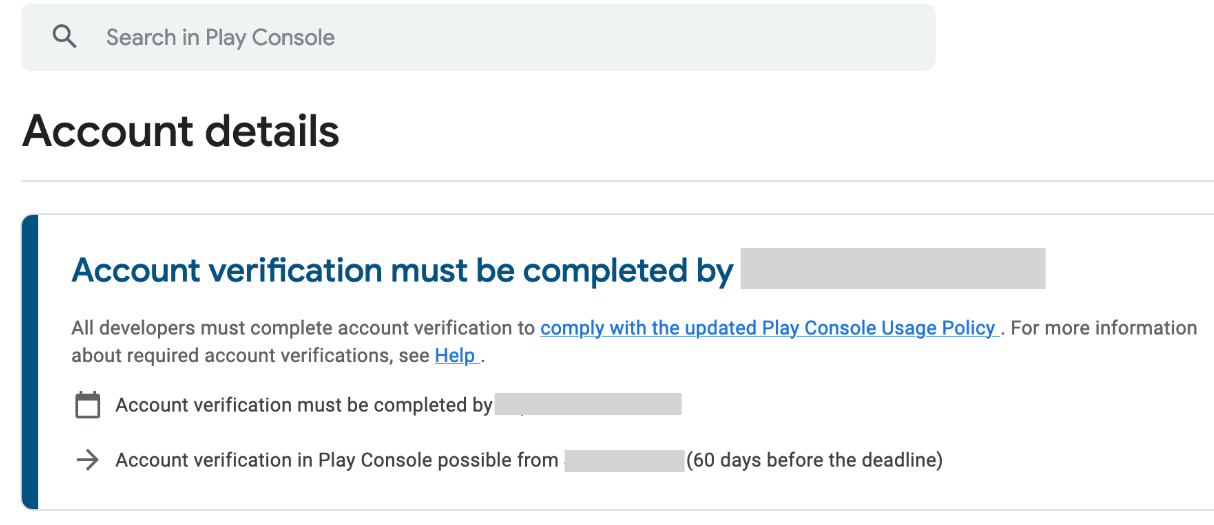Click the redacted date before 60 days note
This screenshot has width=1214, height=525.
point(624,460)
